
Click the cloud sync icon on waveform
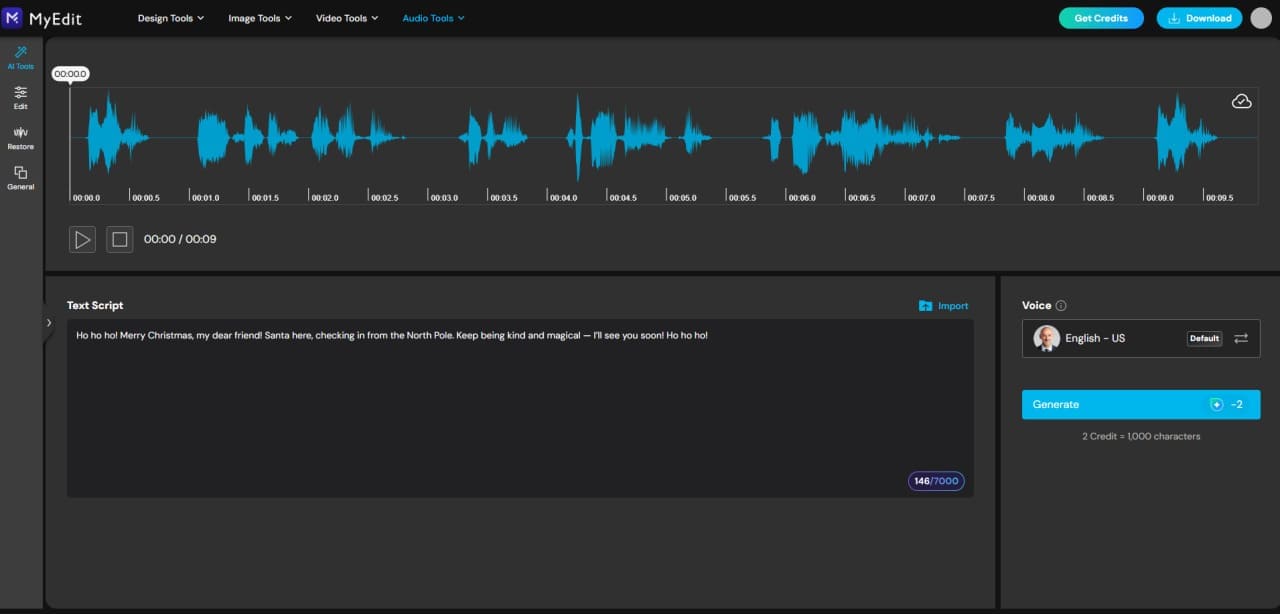[1241, 101]
